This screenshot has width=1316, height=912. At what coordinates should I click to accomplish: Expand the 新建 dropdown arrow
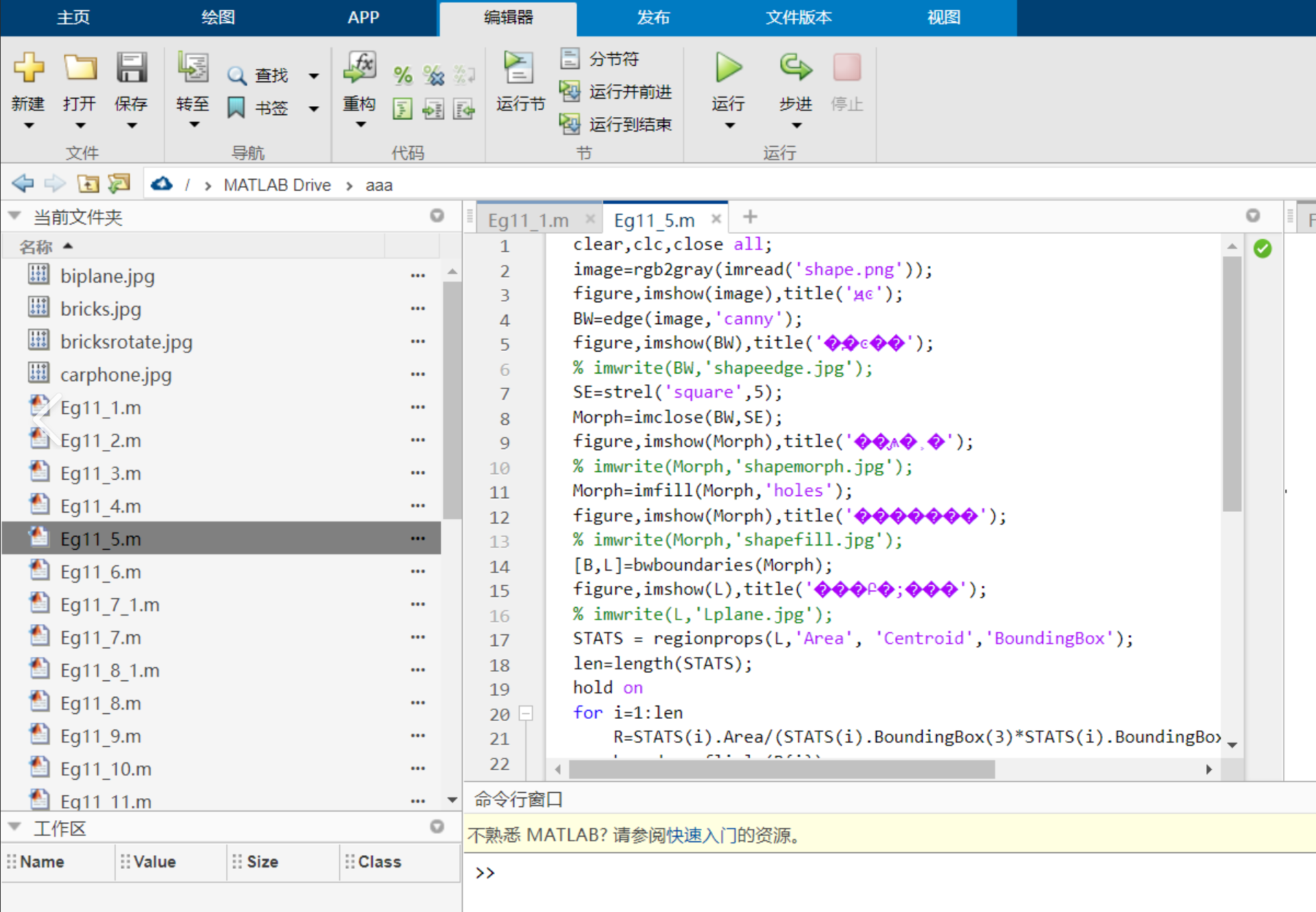[28, 125]
